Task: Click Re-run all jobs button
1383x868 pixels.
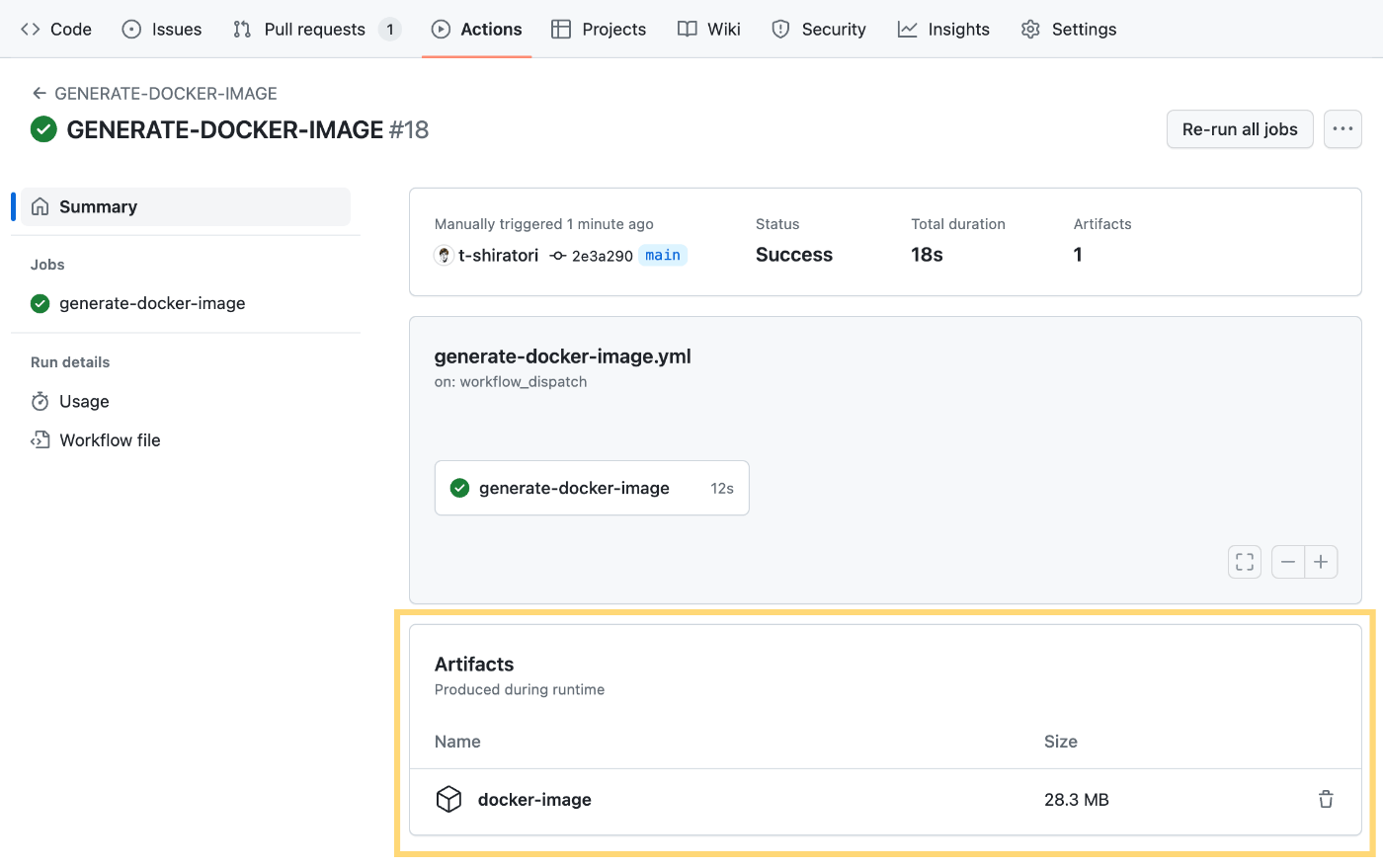Action: (x=1240, y=129)
